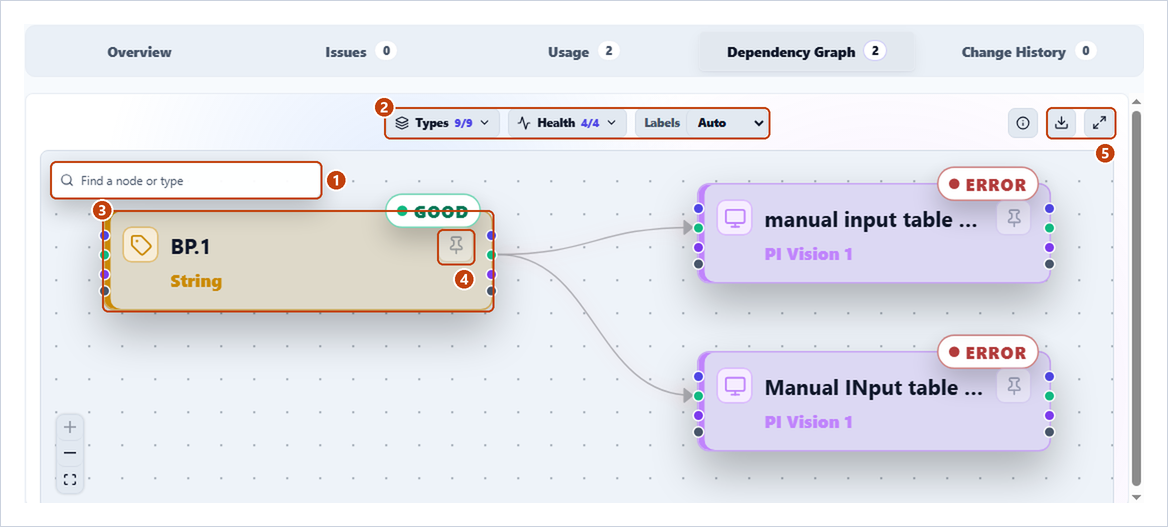The height and width of the screenshot is (527, 1168).
Task: Click the Find a node or type search field
Action: click(186, 180)
